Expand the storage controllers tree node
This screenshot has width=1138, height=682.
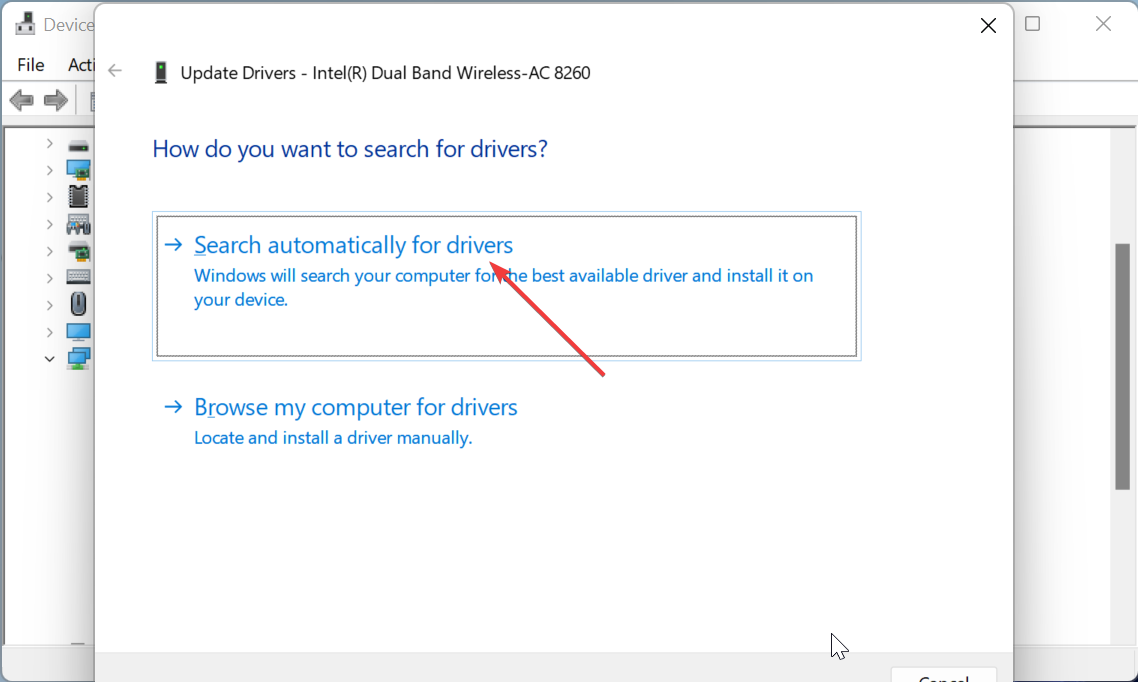point(49,251)
